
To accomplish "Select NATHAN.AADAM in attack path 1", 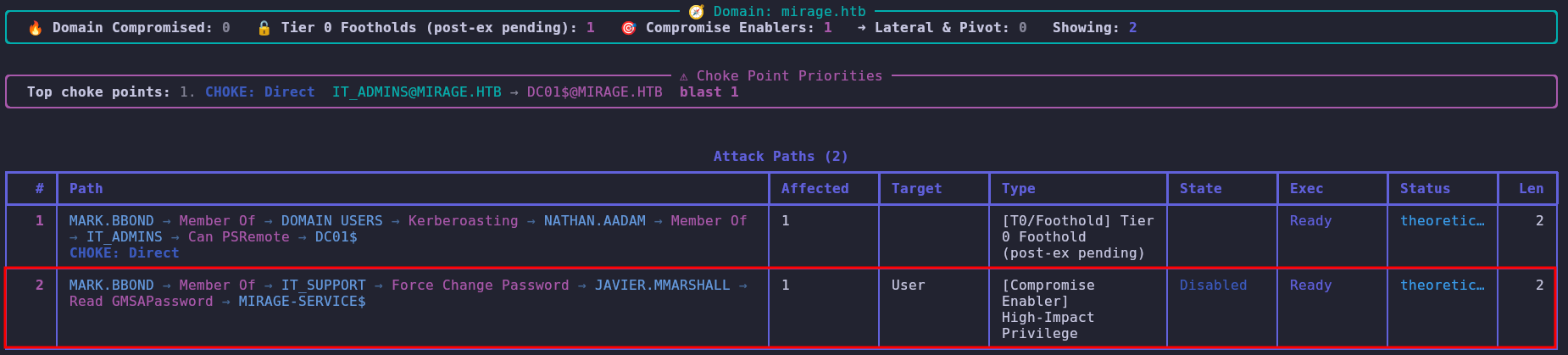I will pyautogui.click(x=594, y=221).
